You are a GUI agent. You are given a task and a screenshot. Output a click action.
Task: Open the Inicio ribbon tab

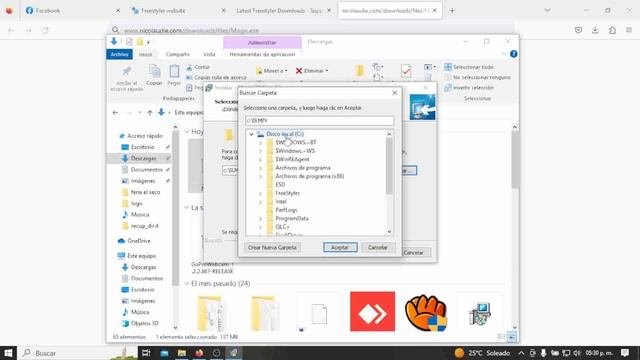(145, 54)
